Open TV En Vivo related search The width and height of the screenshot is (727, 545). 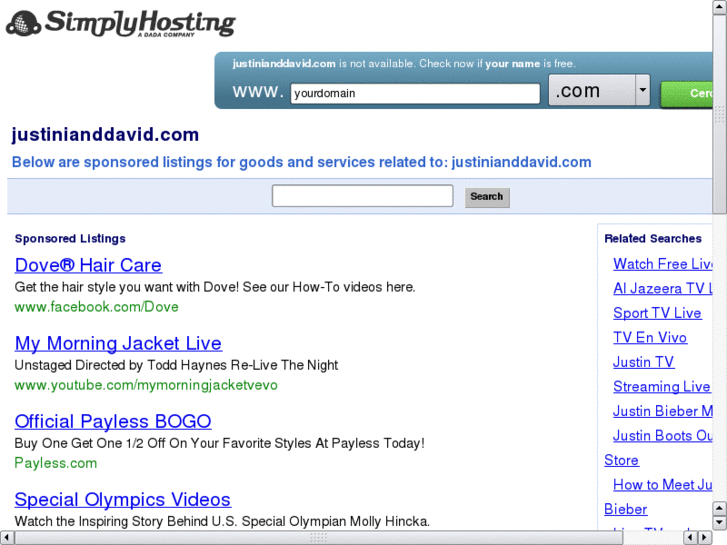[x=650, y=338]
